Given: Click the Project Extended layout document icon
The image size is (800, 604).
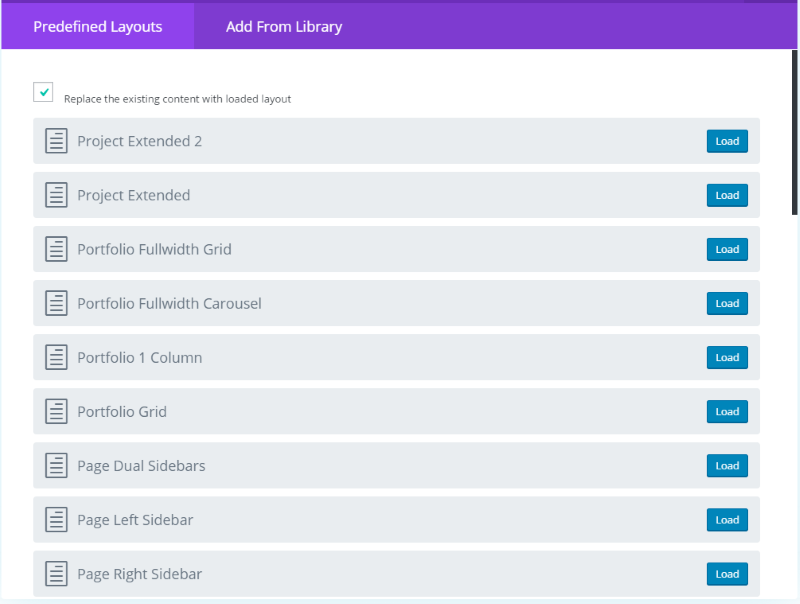Looking at the screenshot, I should pyautogui.click(x=56, y=195).
